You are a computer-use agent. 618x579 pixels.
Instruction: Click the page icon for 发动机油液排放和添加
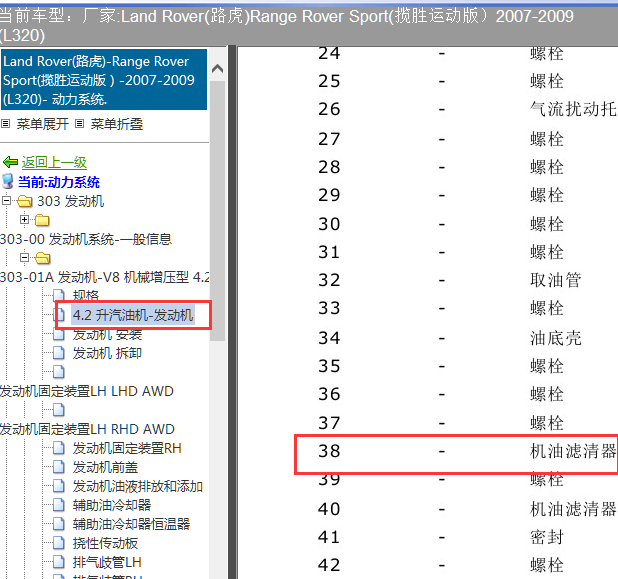pos(59,486)
